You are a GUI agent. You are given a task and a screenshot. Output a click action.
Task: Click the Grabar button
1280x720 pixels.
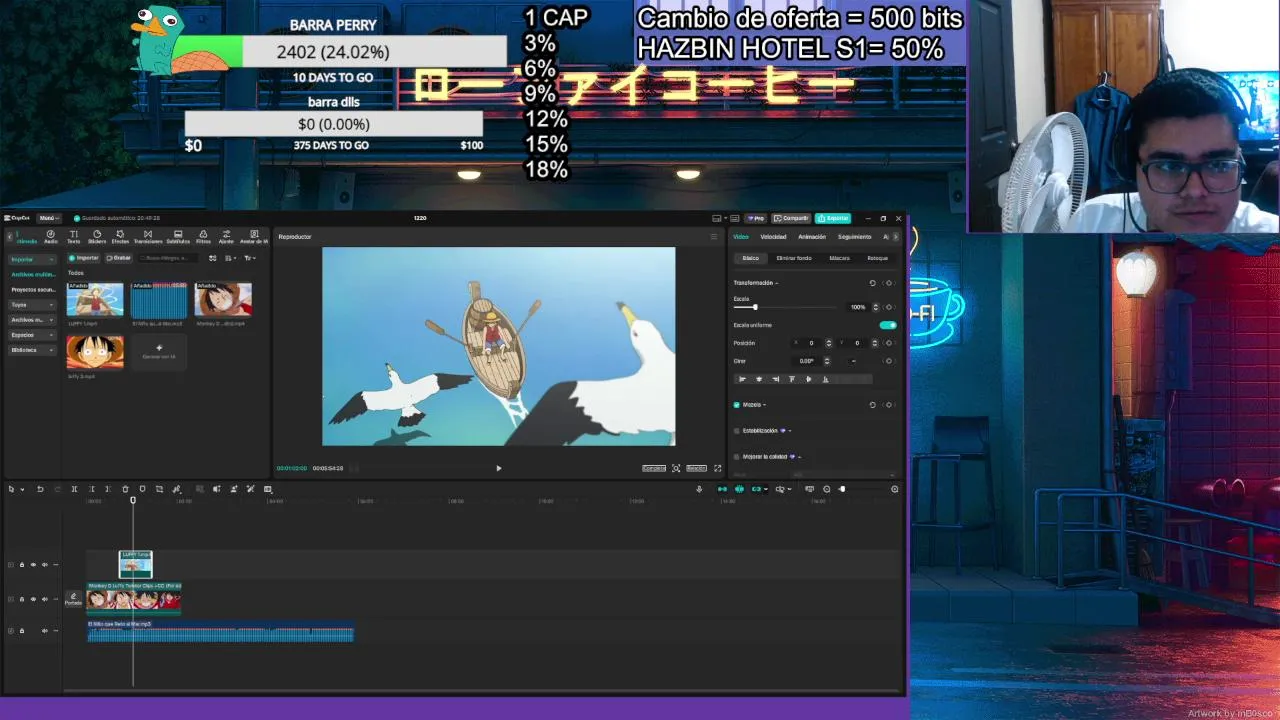pyautogui.click(x=119, y=258)
